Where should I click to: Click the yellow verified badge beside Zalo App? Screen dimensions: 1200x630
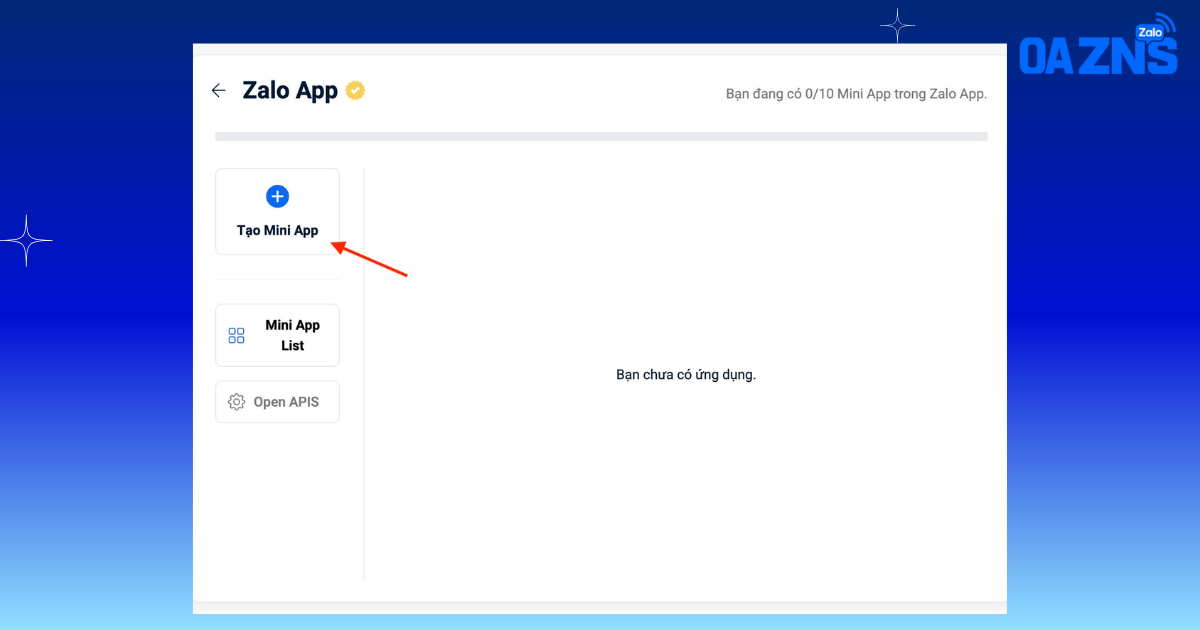355,90
